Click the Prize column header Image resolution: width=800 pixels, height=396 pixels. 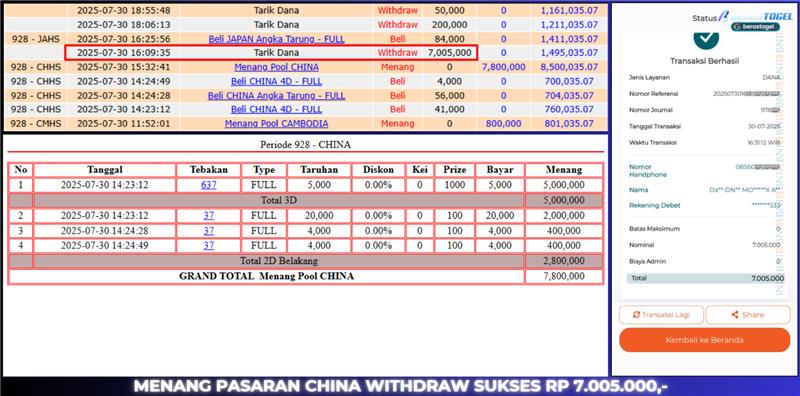(454, 170)
